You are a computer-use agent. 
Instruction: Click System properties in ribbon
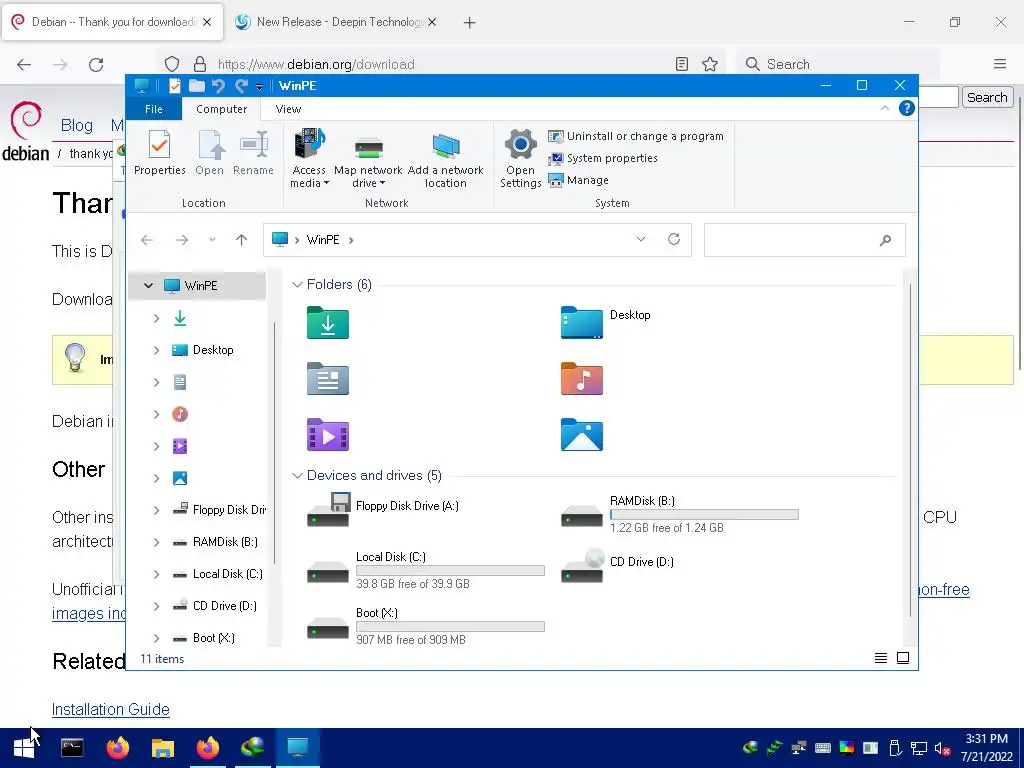(x=603, y=158)
